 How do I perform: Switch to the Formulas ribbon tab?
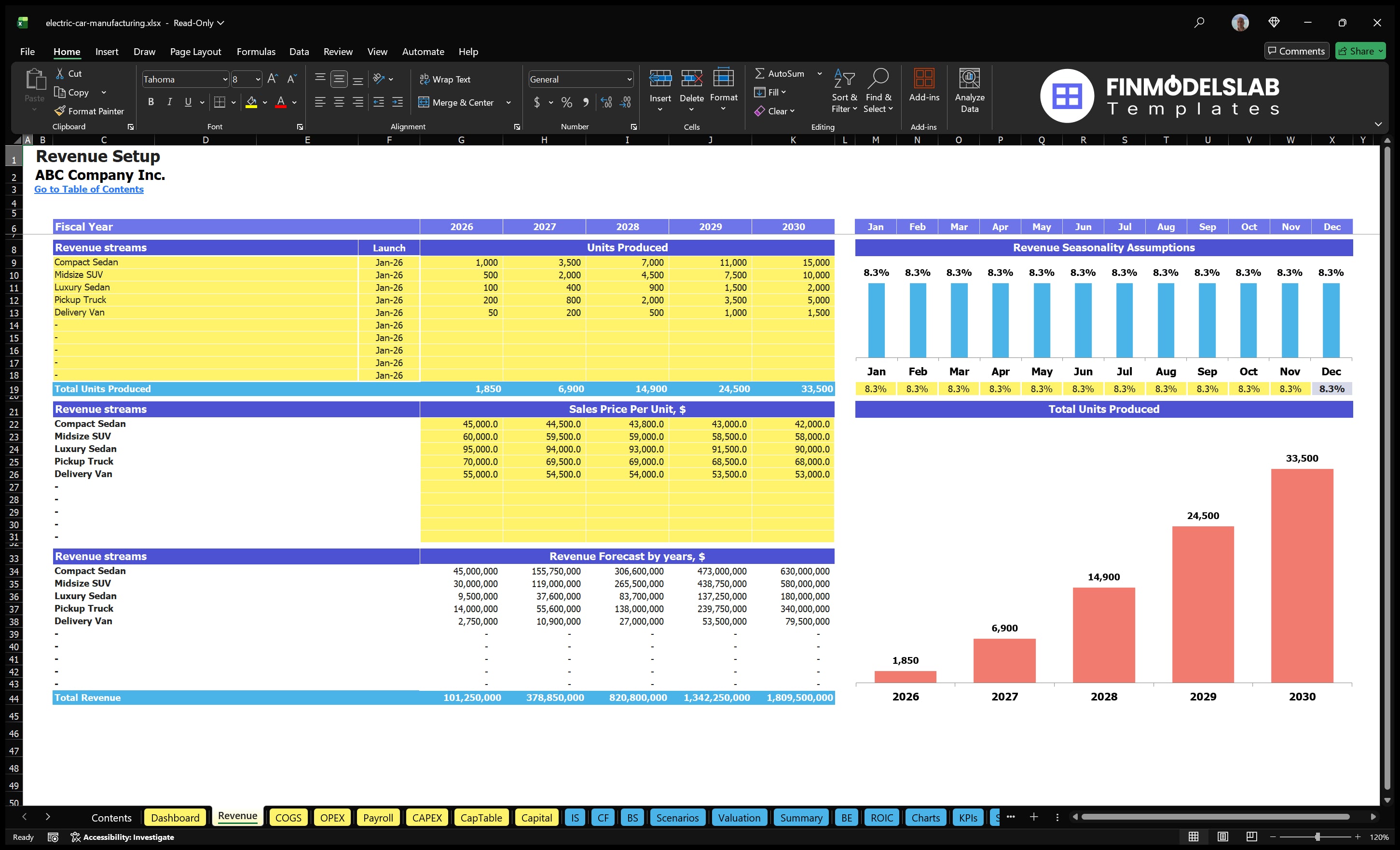coord(256,51)
